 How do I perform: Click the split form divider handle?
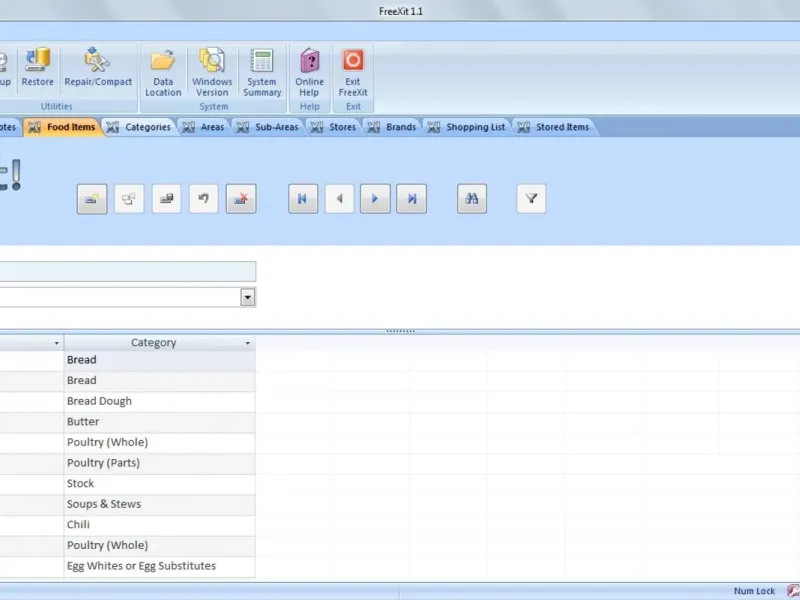[x=400, y=331]
